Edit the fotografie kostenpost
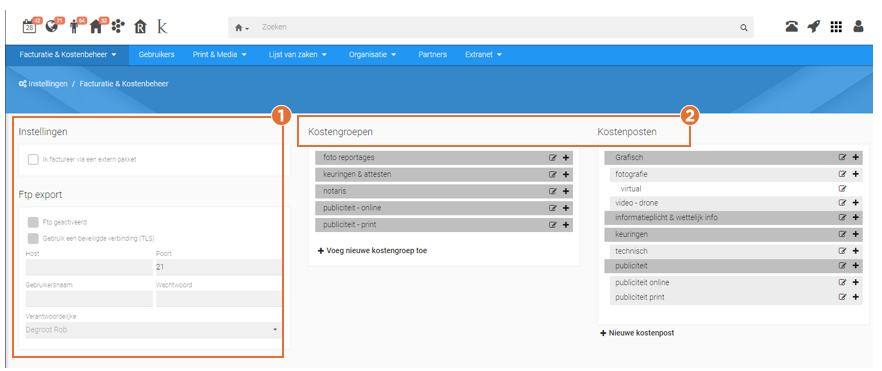882x371 pixels. point(843,174)
